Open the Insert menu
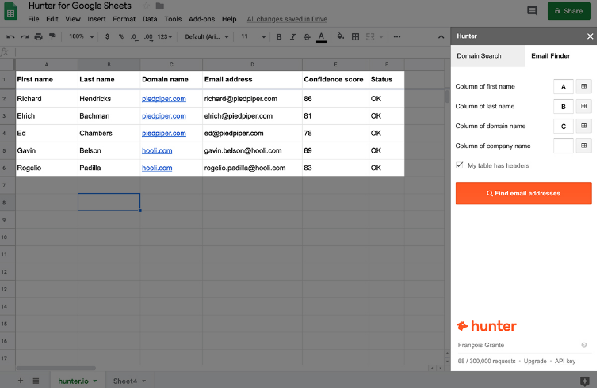 (x=96, y=19)
